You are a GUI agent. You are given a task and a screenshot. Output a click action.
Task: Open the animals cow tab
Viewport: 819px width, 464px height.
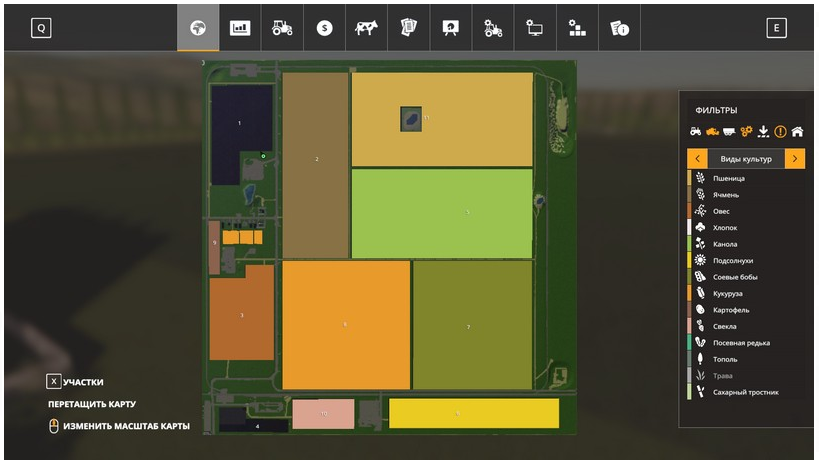tap(366, 28)
